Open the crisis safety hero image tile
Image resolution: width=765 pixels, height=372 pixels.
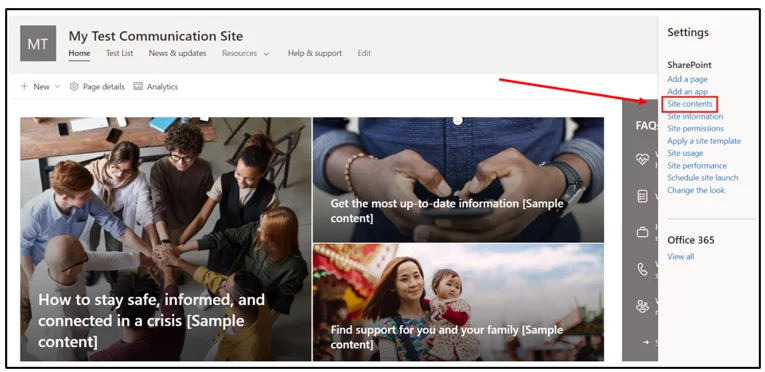[x=165, y=239]
